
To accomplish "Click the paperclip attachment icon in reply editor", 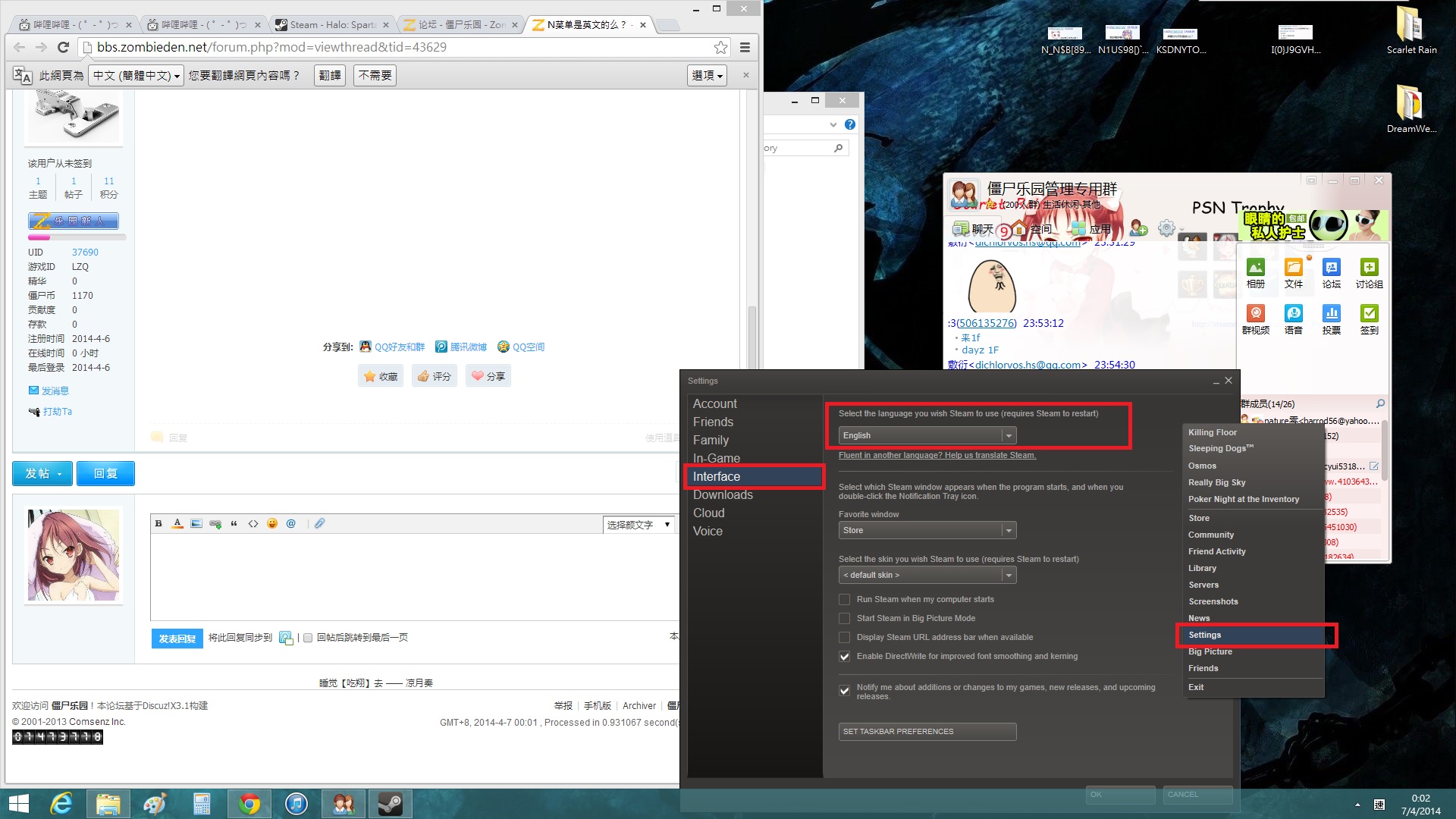I will click(320, 523).
